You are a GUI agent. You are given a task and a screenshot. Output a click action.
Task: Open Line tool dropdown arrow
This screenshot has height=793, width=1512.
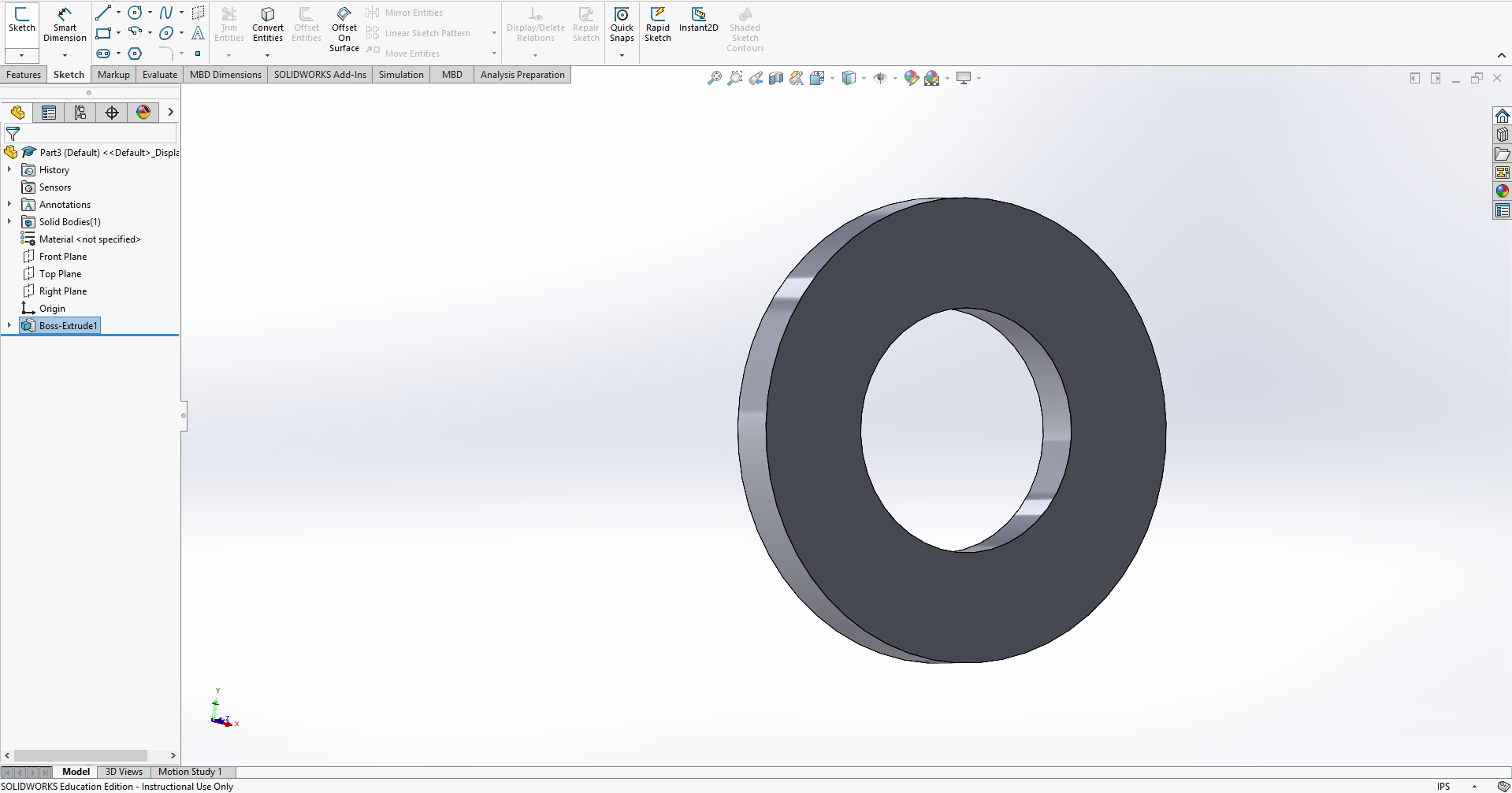click(118, 13)
